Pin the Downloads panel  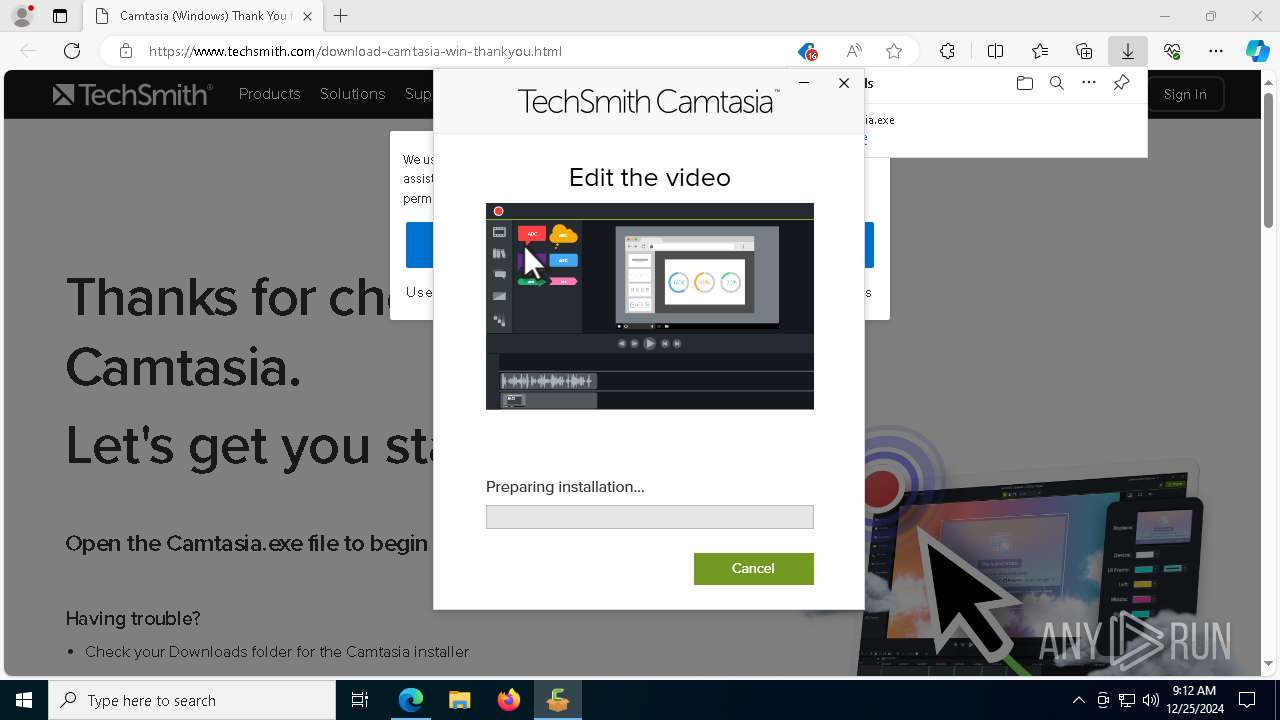(x=1122, y=83)
